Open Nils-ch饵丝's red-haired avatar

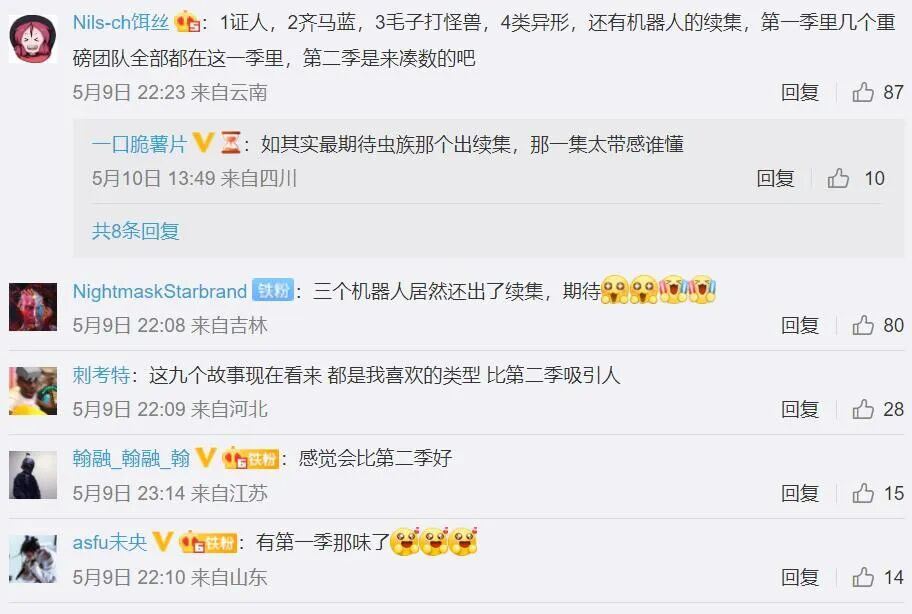(33, 38)
